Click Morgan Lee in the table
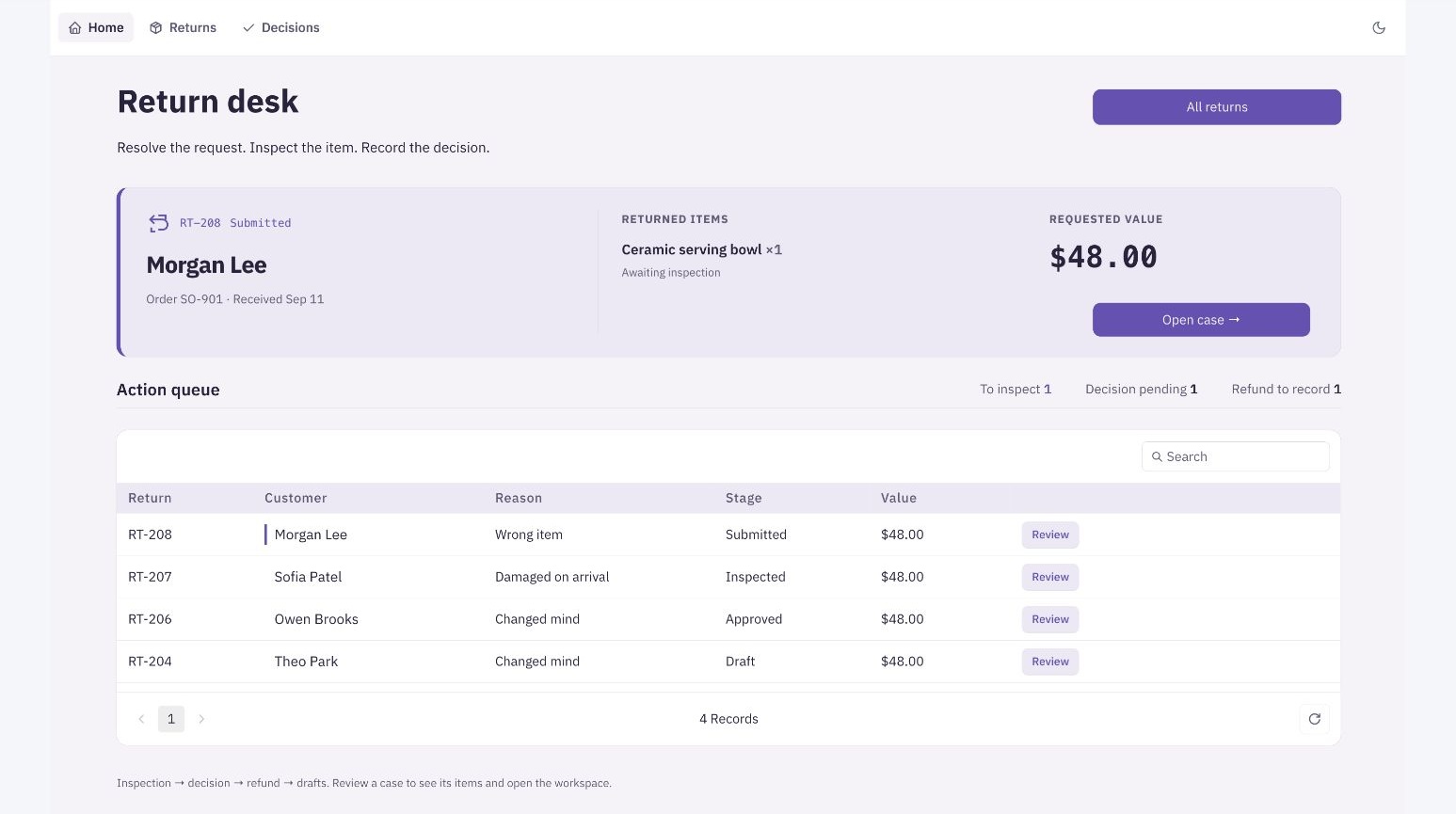This screenshot has width=1456, height=814. [x=311, y=535]
